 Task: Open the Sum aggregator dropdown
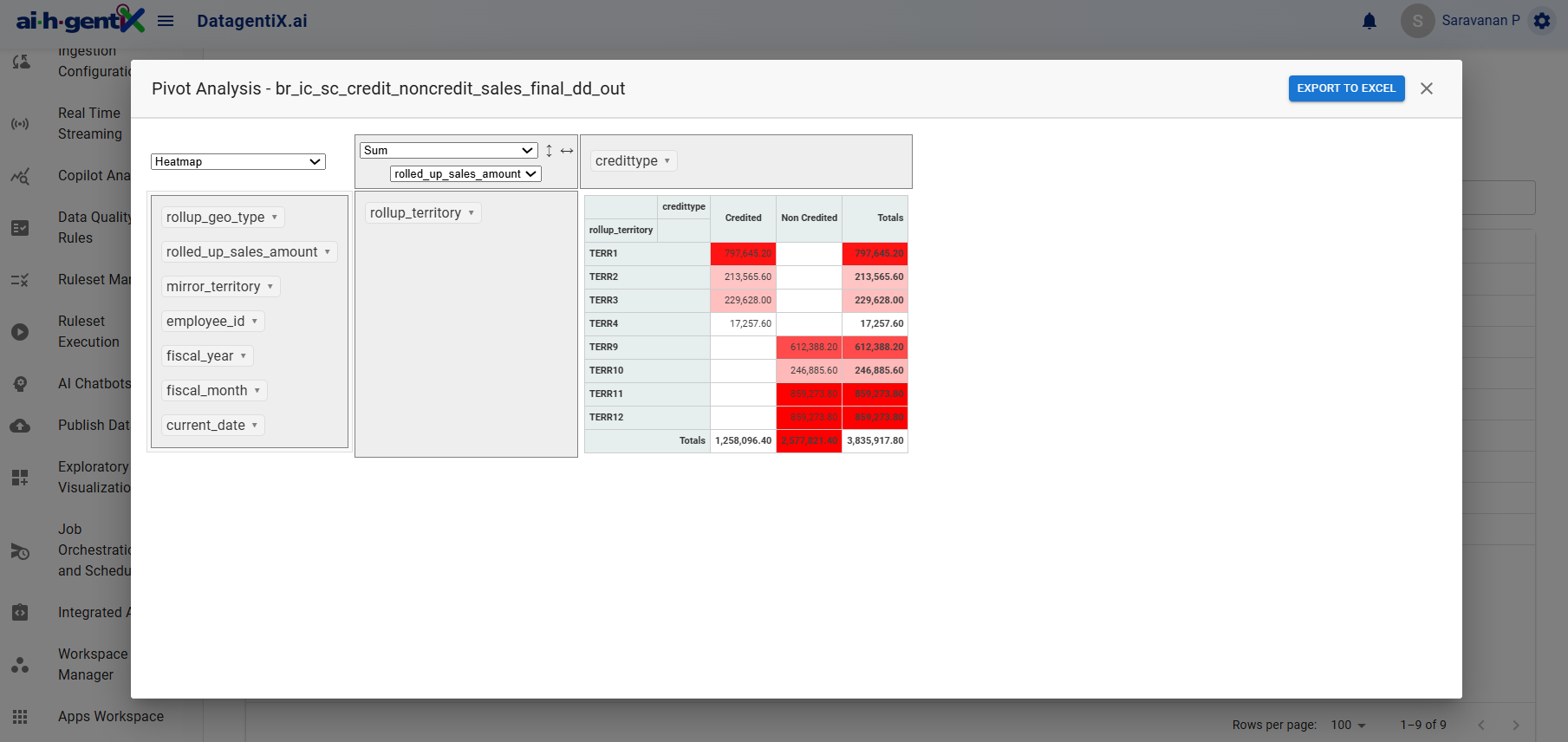(449, 151)
